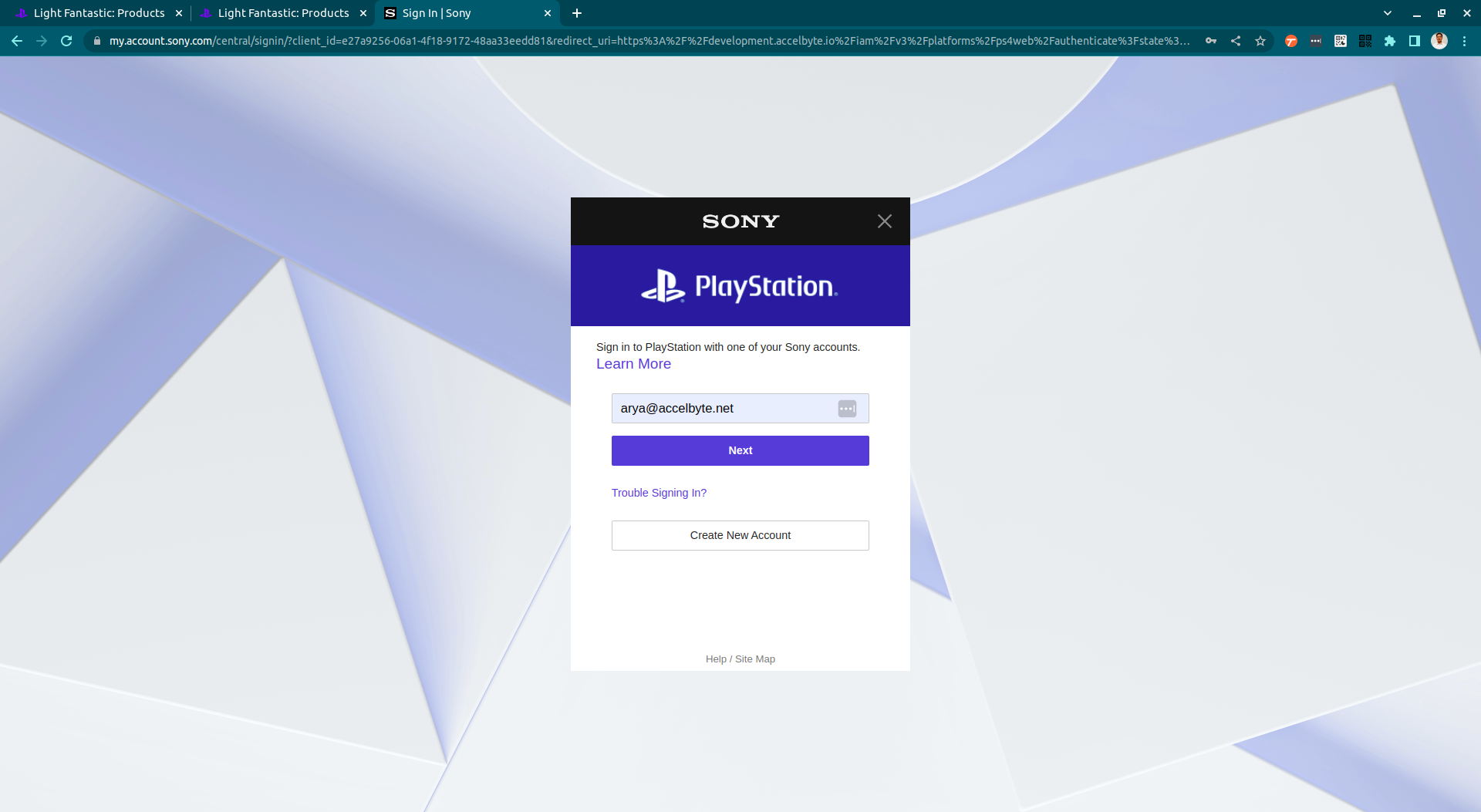The width and height of the screenshot is (1481, 812).
Task: Open the Help link in footer
Action: (x=716, y=659)
